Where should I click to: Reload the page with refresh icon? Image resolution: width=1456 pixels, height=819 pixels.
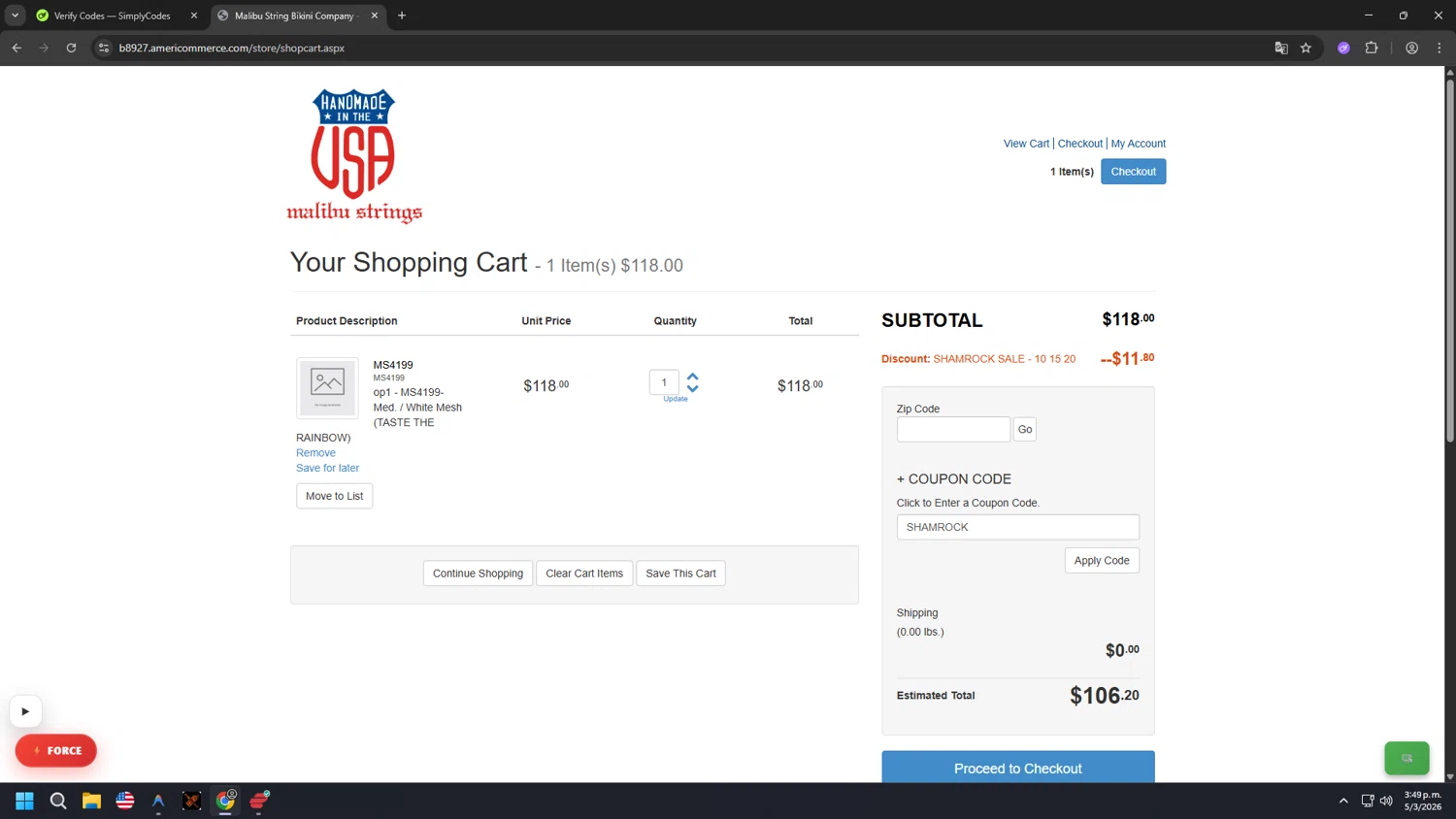pos(71,48)
